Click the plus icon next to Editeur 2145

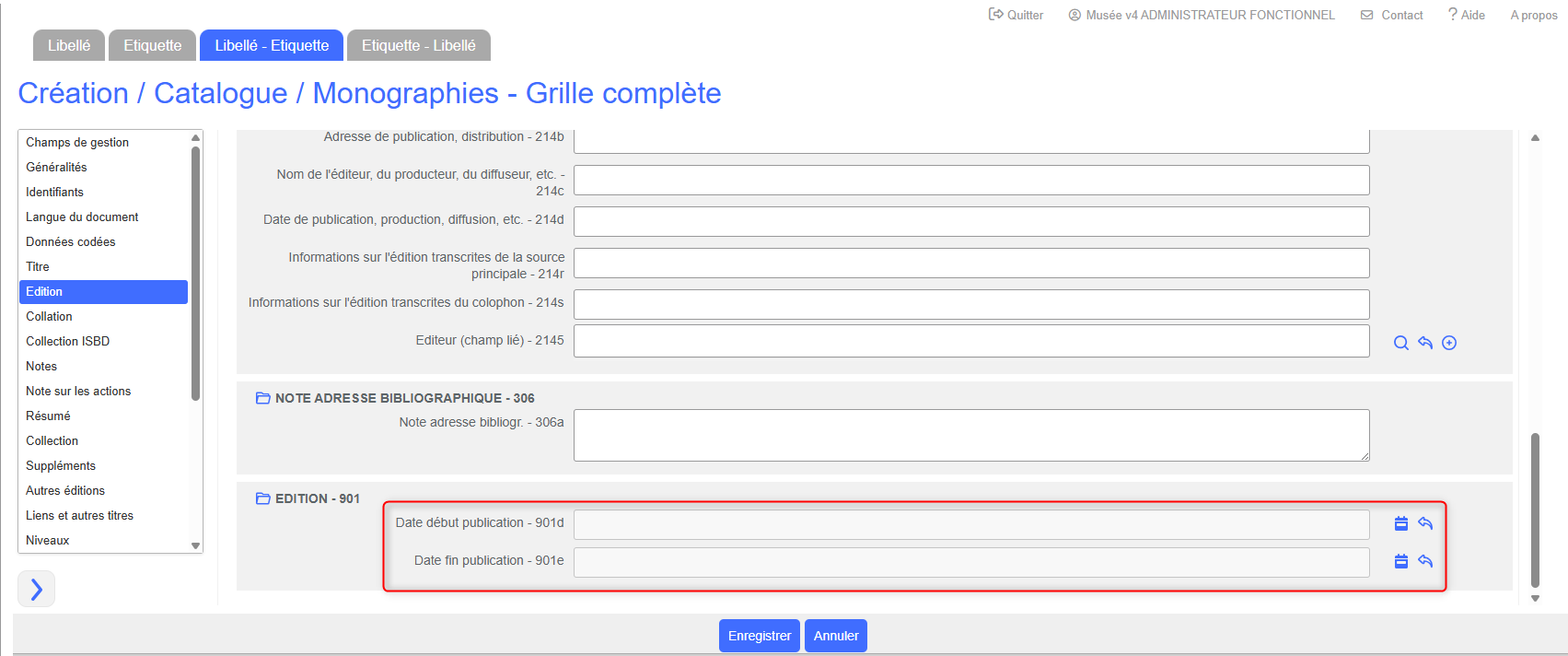pos(1449,343)
